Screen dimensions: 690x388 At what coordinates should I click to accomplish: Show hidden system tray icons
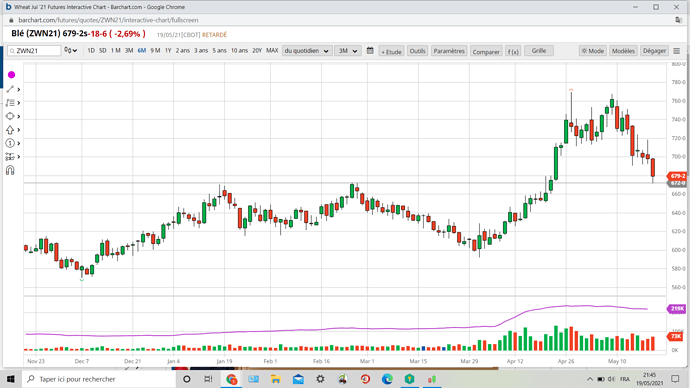tap(590, 379)
